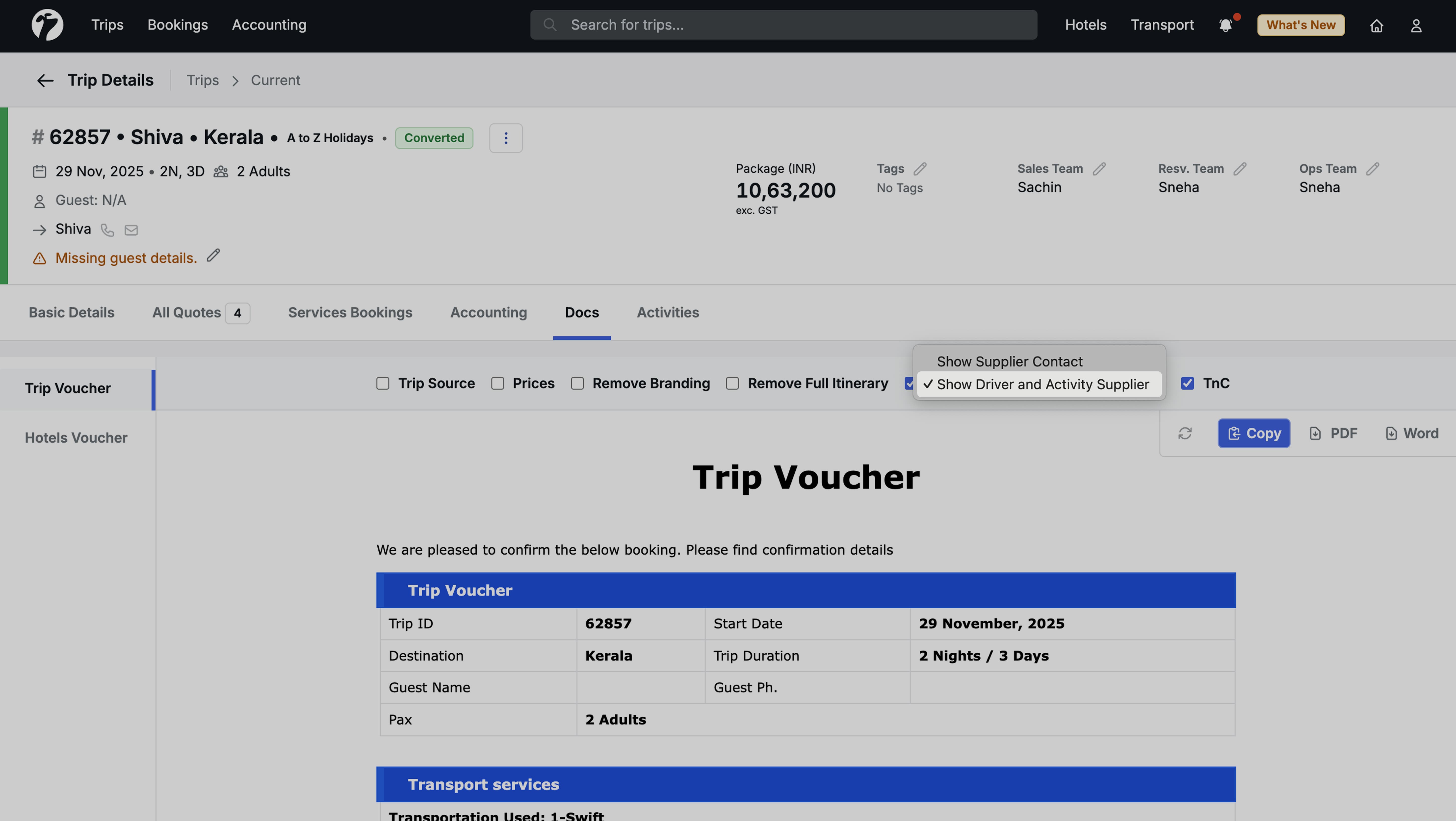Click the Copy button
The width and height of the screenshot is (1456, 821).
pos(1254,433)
